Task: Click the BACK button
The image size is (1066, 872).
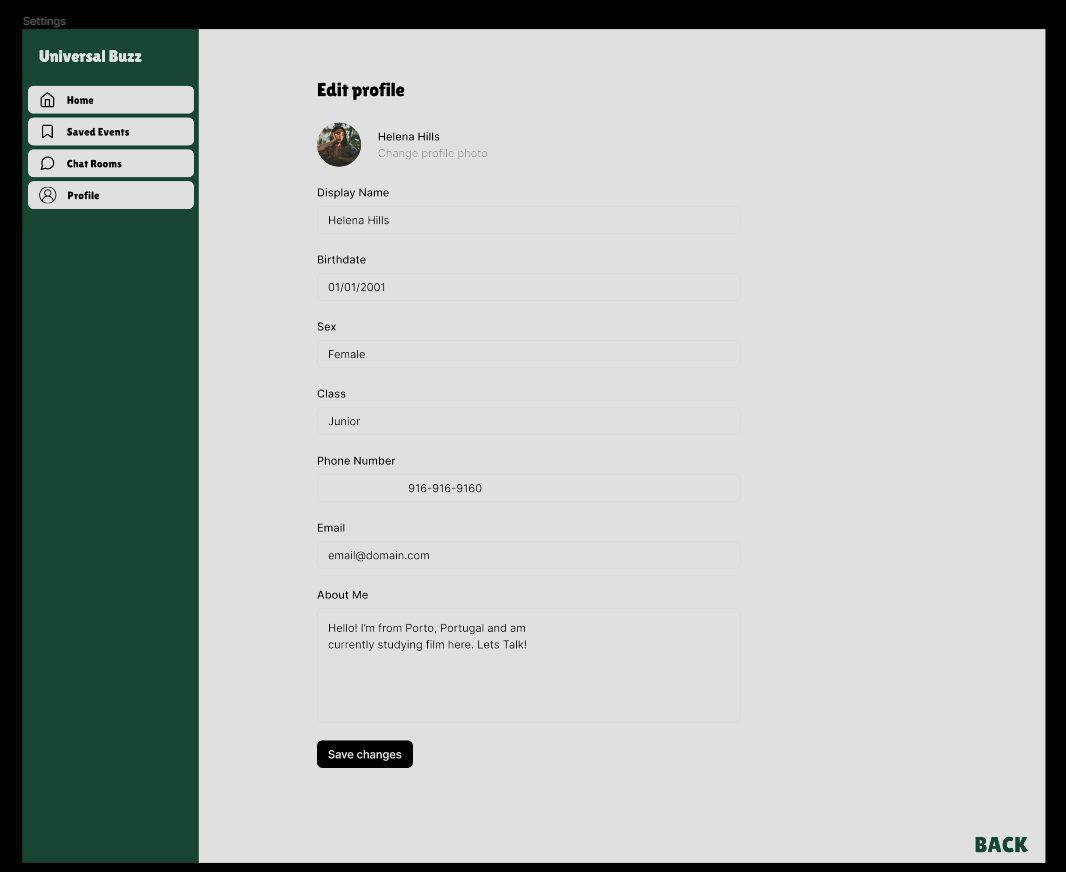Action: (999, 844)
